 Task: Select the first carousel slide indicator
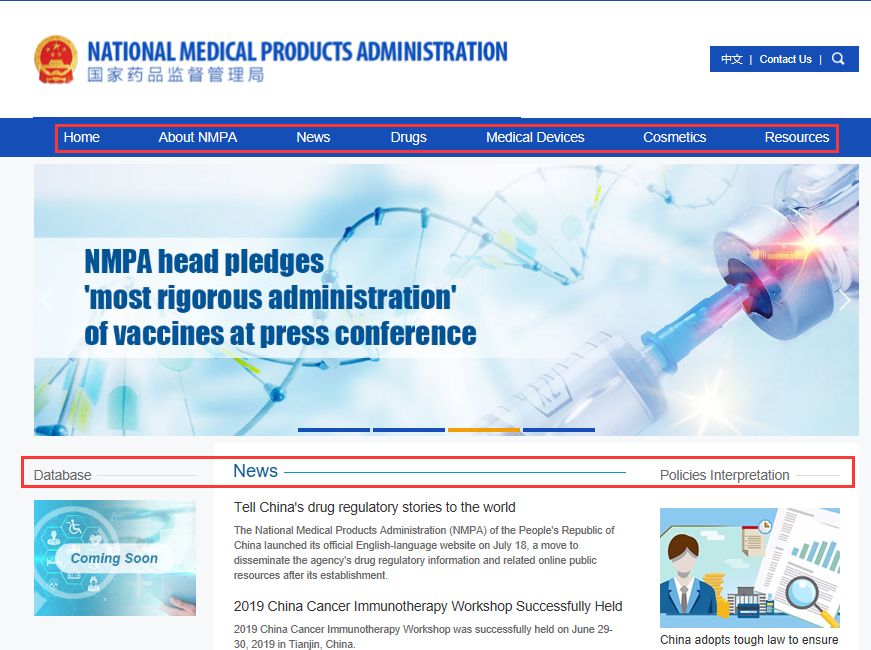334,430
